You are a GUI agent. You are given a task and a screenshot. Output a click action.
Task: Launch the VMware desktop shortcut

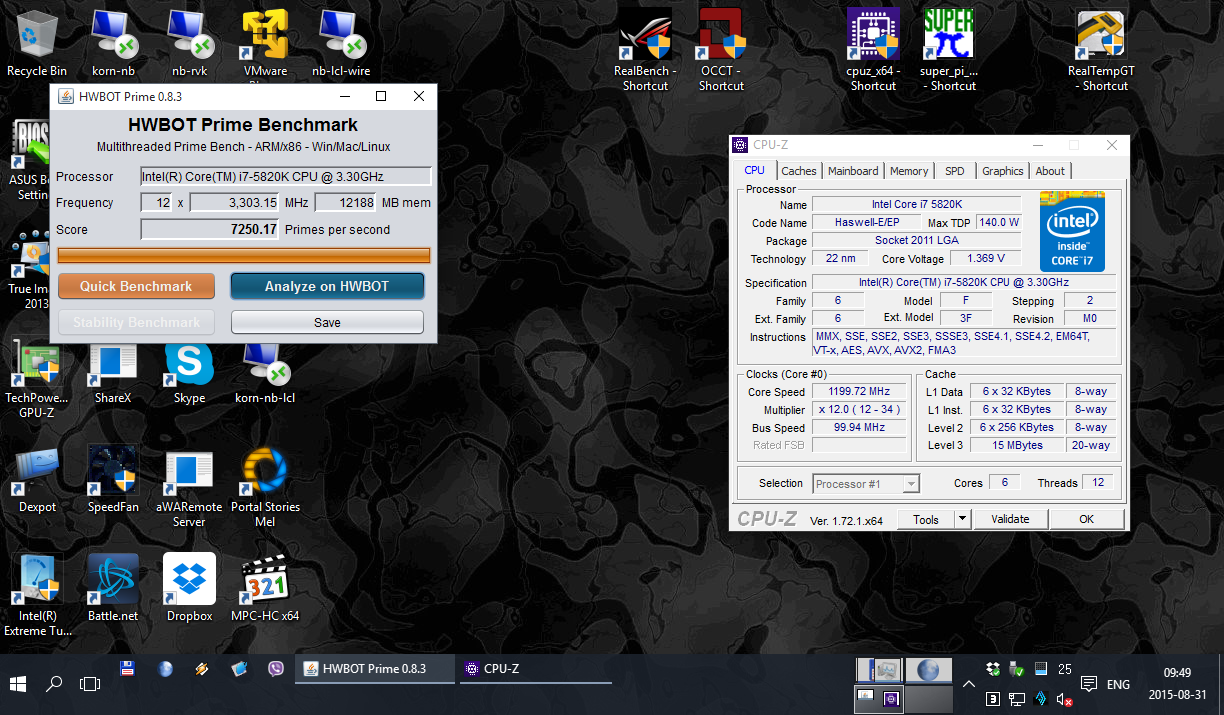pos(265,44)
